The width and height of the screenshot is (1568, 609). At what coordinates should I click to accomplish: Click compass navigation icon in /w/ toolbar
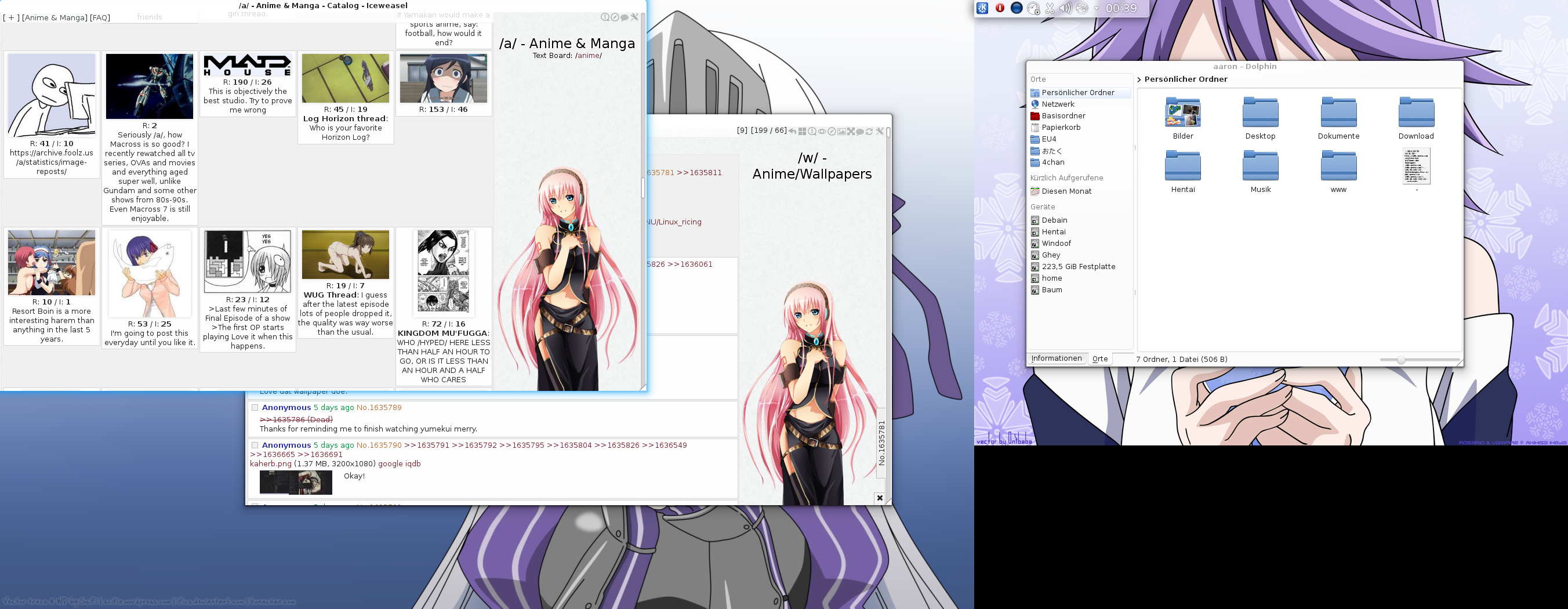832,132
